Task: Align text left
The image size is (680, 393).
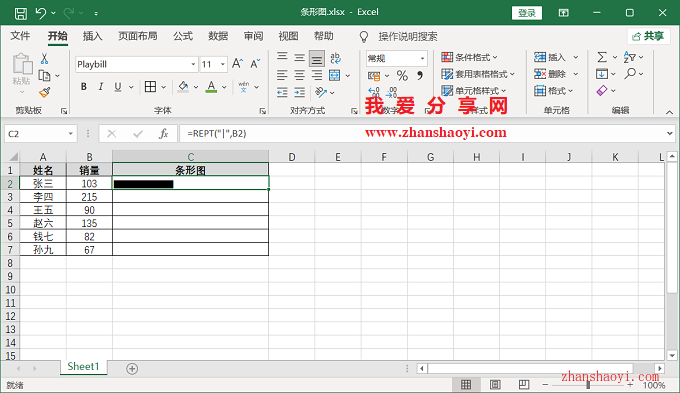Action: pyautogui.click(x=282, y=75)
